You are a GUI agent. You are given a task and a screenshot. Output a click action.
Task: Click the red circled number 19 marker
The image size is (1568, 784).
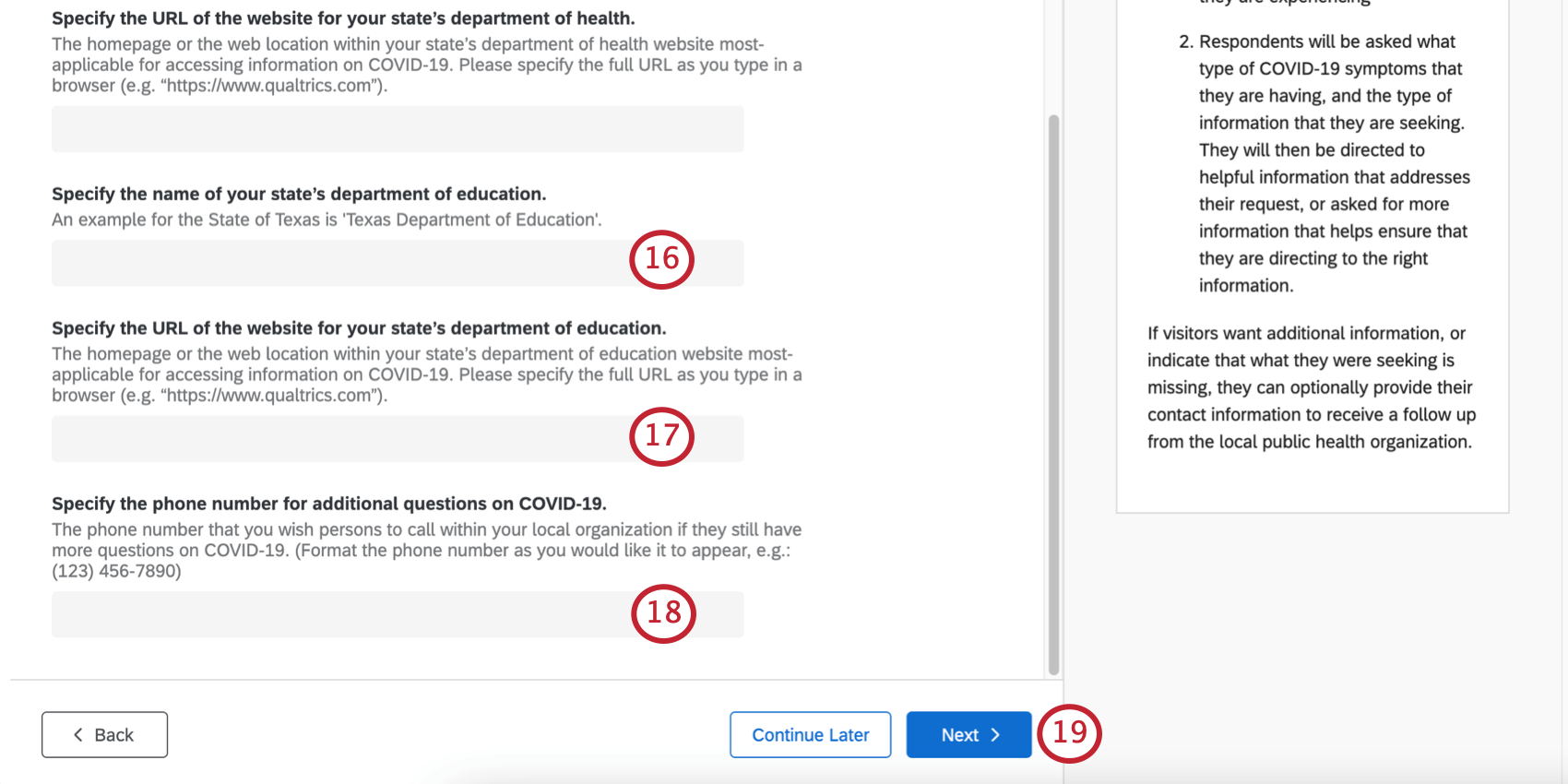click(1069, 733)
